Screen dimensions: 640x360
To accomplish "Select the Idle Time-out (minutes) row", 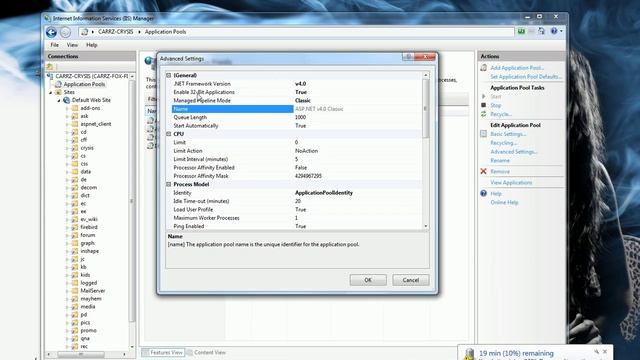I will click(297, 201).
